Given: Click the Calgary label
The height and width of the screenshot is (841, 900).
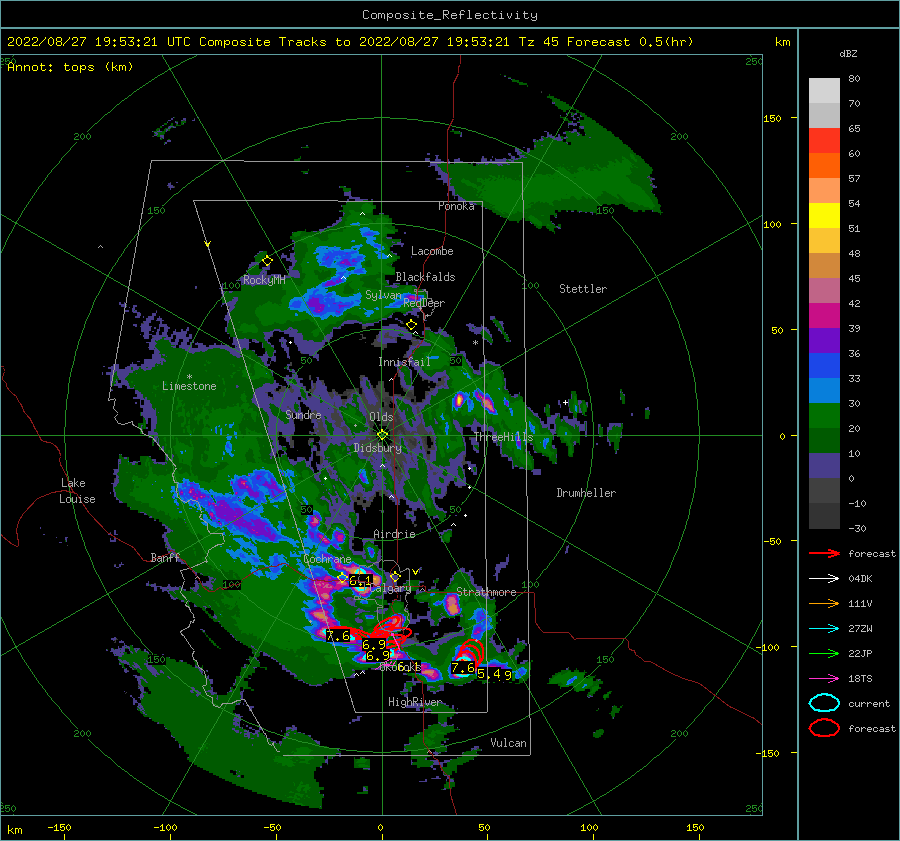Looking at the screenshot, I should pyautogui.click(x=391, y=589).
